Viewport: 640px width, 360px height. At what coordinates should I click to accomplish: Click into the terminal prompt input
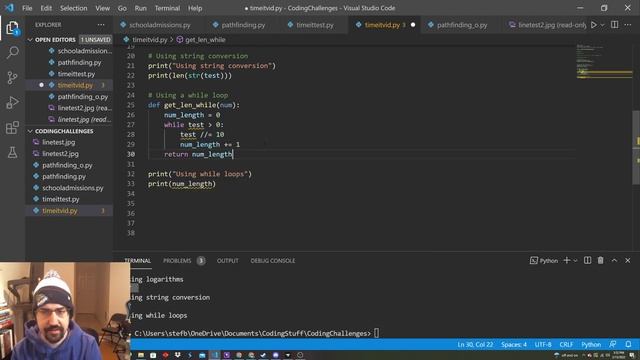coord(376,333)
